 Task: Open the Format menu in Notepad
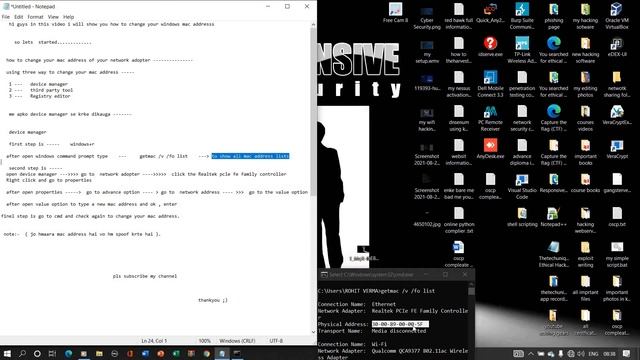[36, 17]
